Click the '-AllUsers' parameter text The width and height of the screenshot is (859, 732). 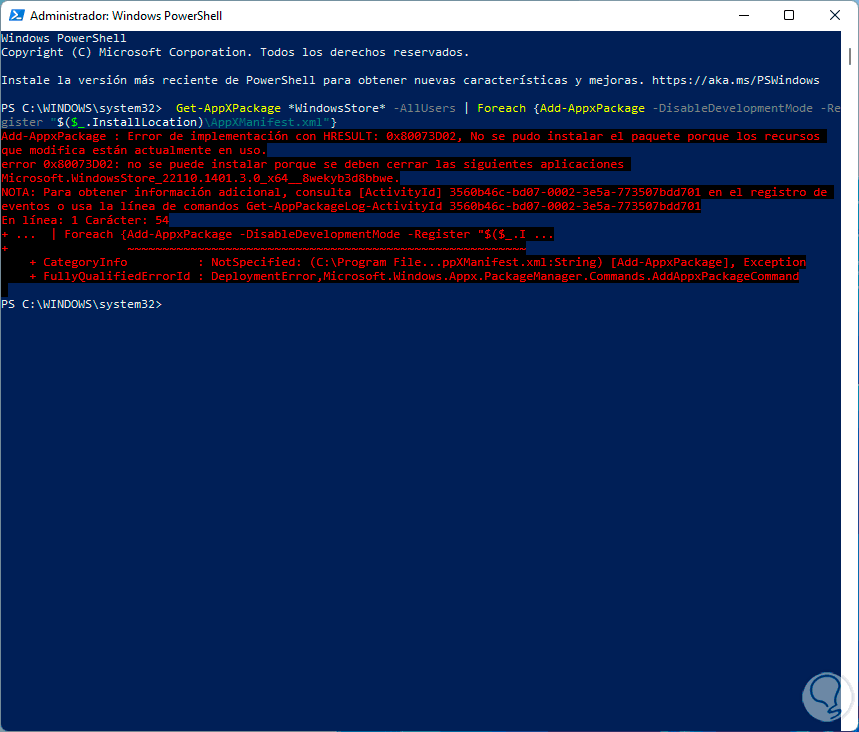(x=425, y=108)
